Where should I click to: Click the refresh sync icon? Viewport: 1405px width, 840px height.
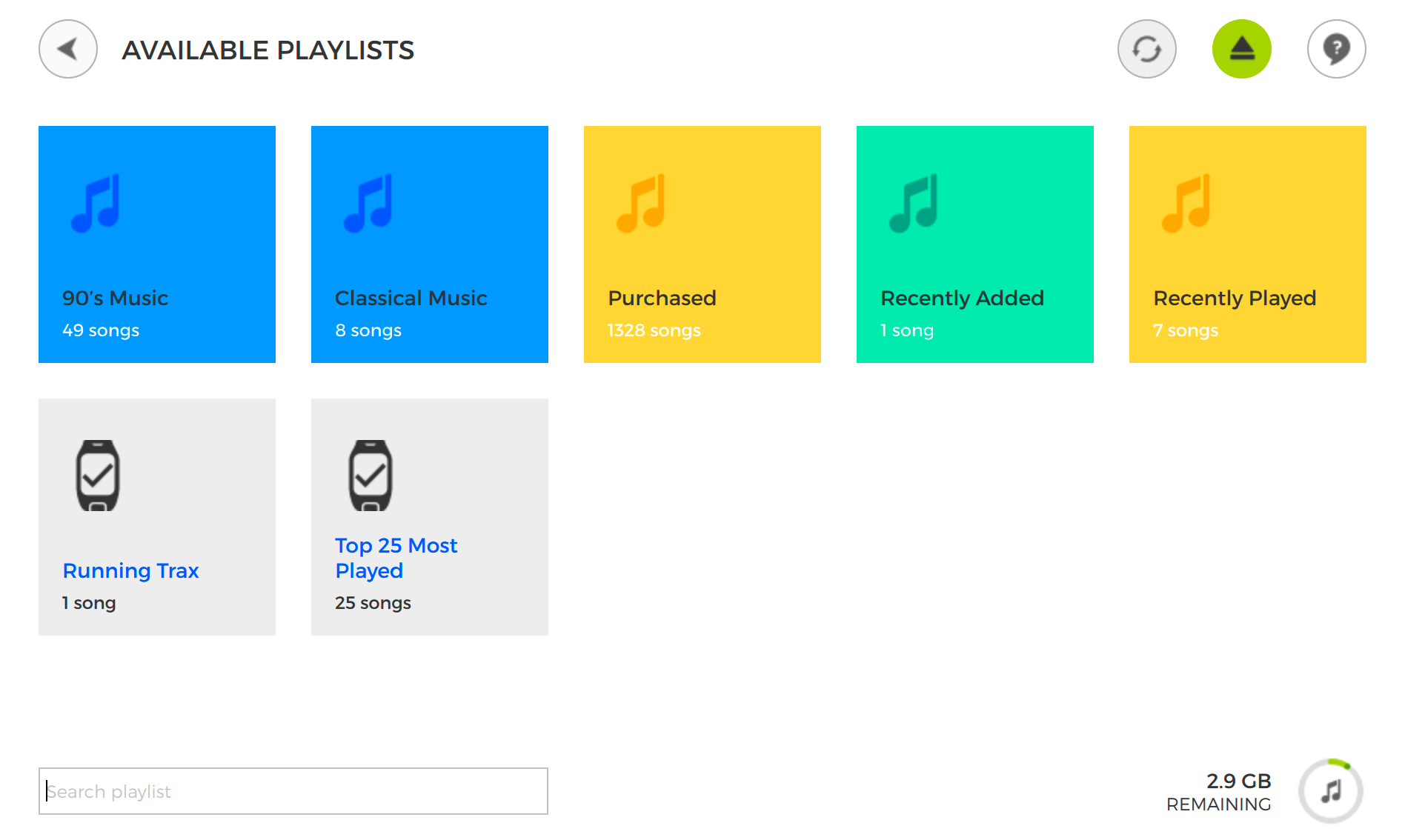coord(1146,49)
